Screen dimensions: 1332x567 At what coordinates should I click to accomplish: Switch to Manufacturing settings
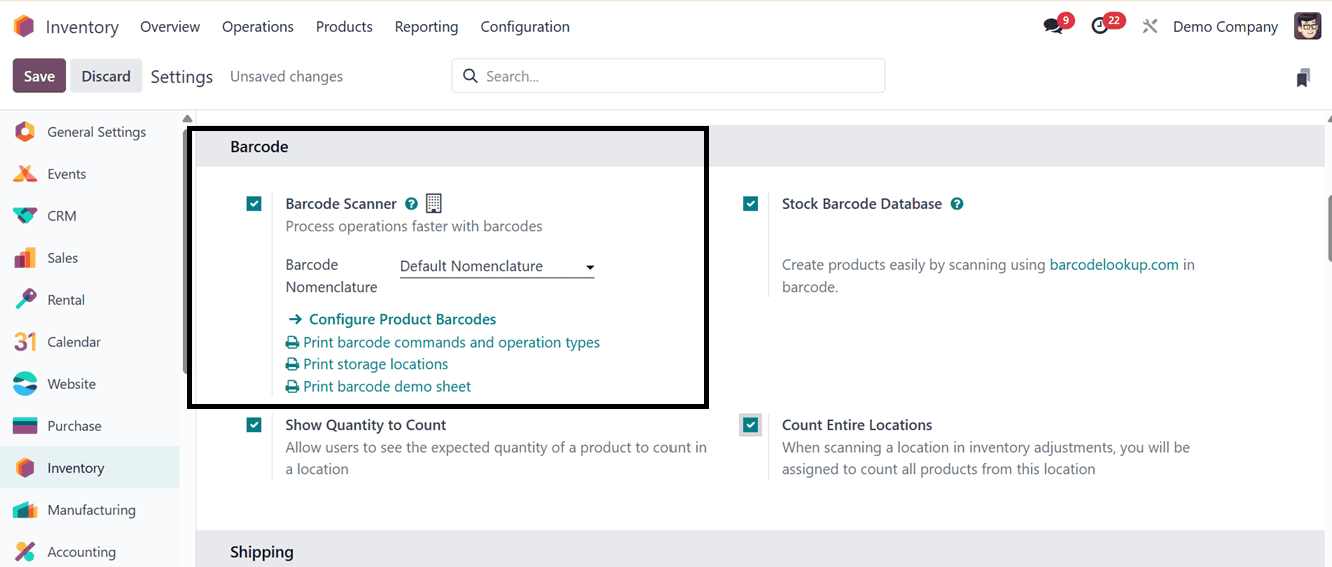tap(90, 510)
